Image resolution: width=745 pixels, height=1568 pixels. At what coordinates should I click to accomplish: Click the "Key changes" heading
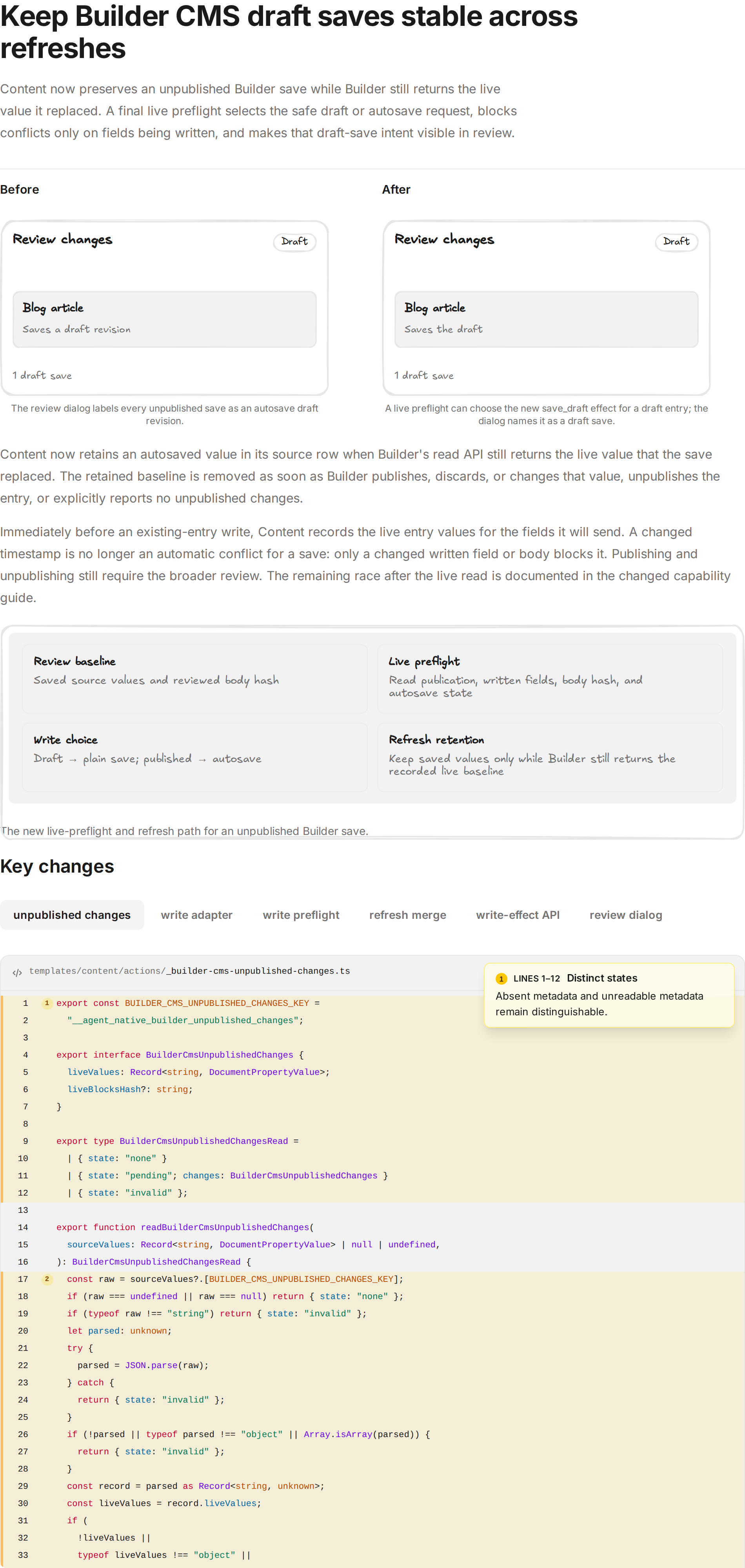pos(57,866)
